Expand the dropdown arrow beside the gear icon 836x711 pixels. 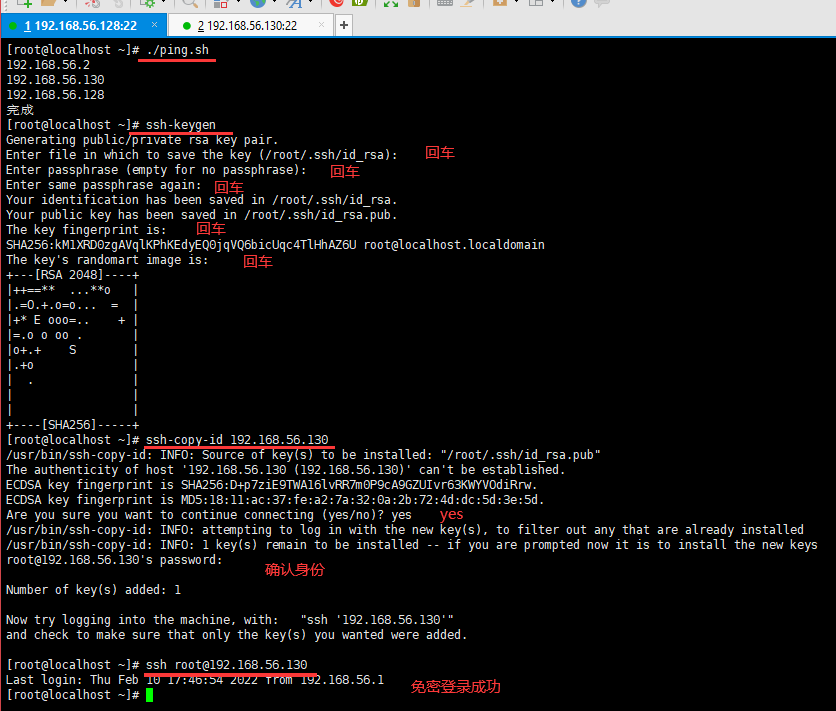tap(163, 3)
